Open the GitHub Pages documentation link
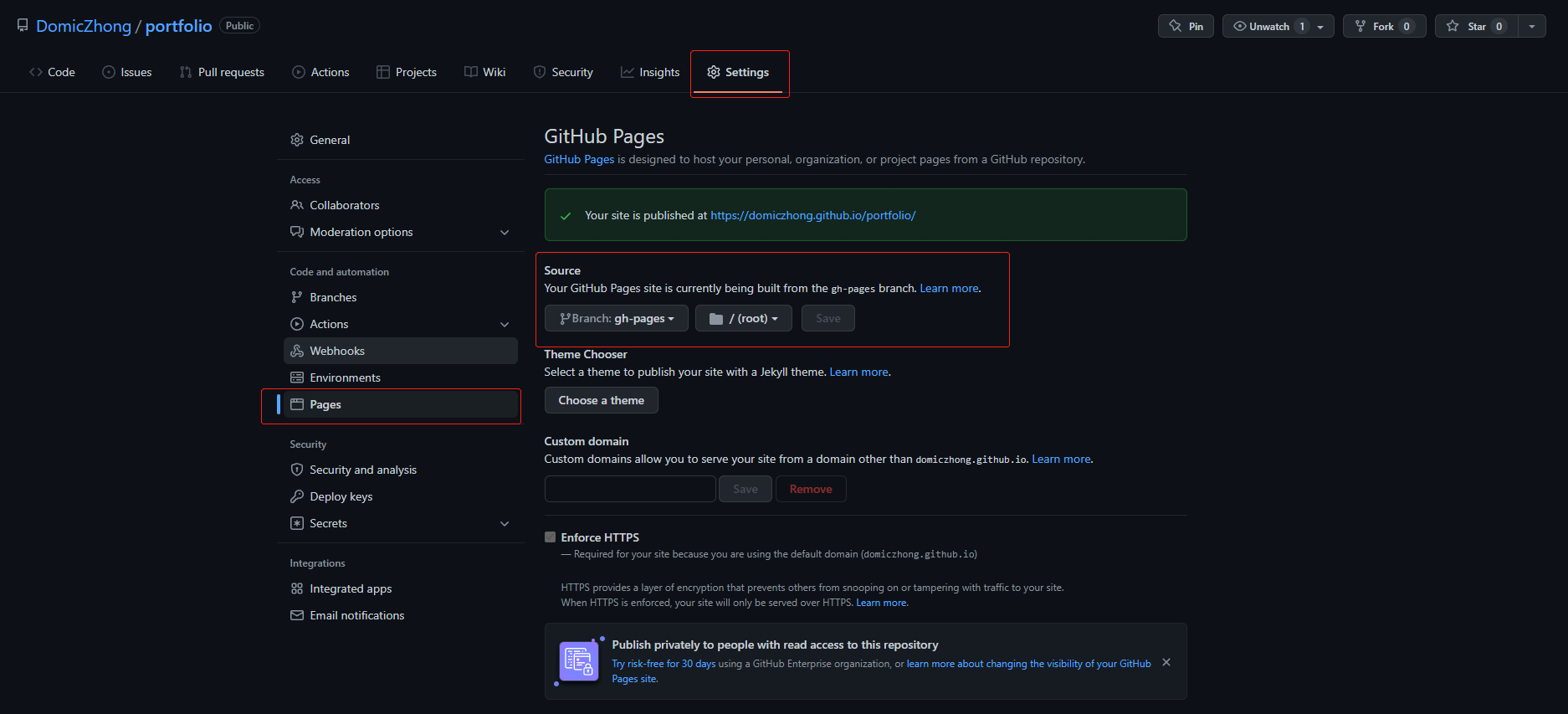Image resolution: width=1568 pixels, height=714 pixels. (x=579, y=159)
